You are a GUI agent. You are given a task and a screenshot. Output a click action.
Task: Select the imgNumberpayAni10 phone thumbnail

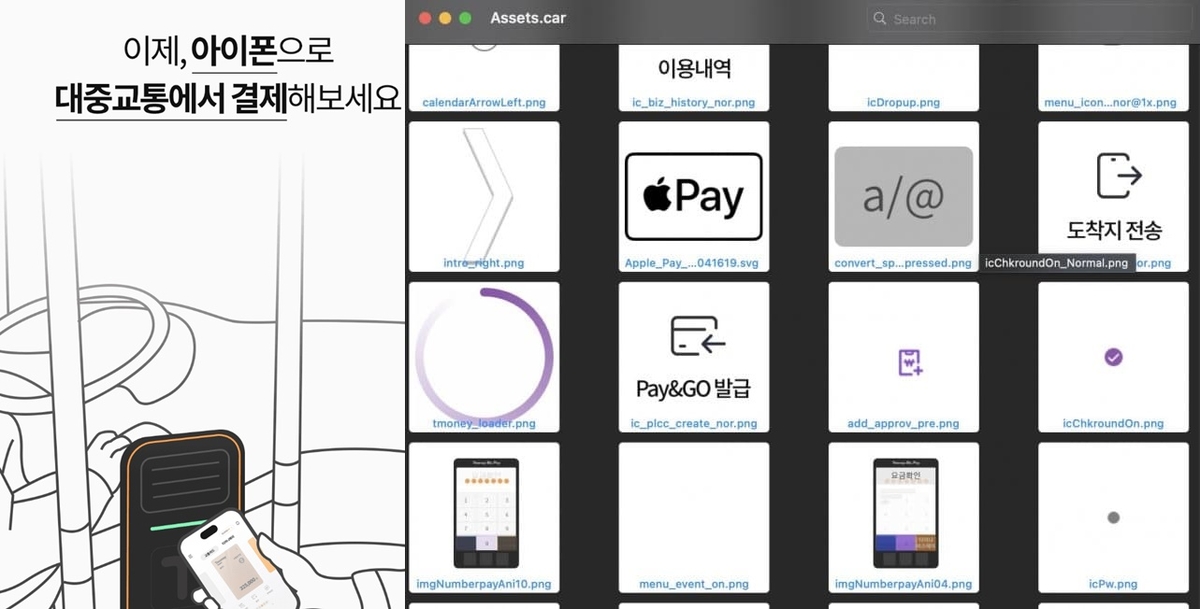487,513
